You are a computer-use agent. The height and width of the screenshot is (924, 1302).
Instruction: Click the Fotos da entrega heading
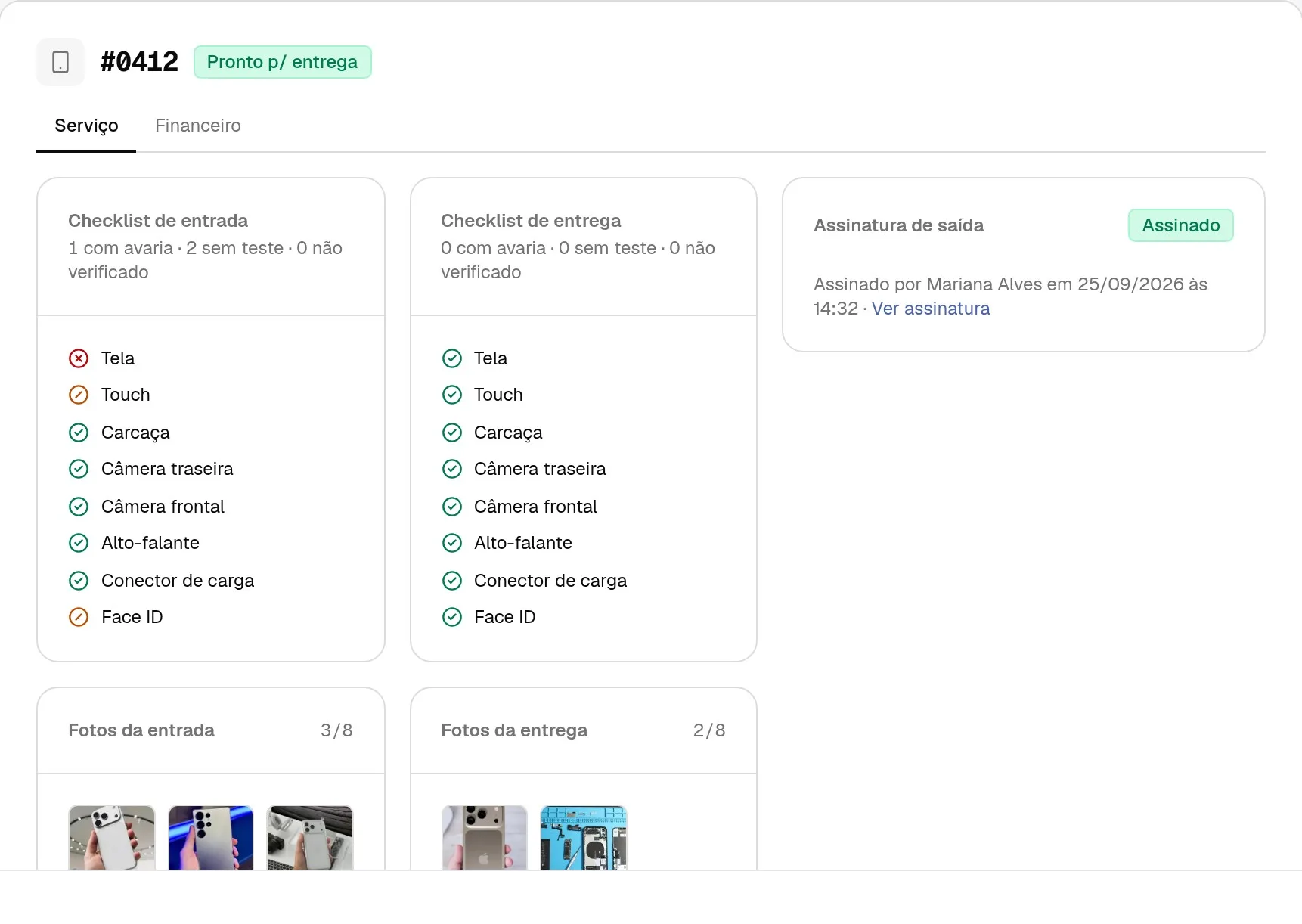pyautogui.click(x=514, y=730)
